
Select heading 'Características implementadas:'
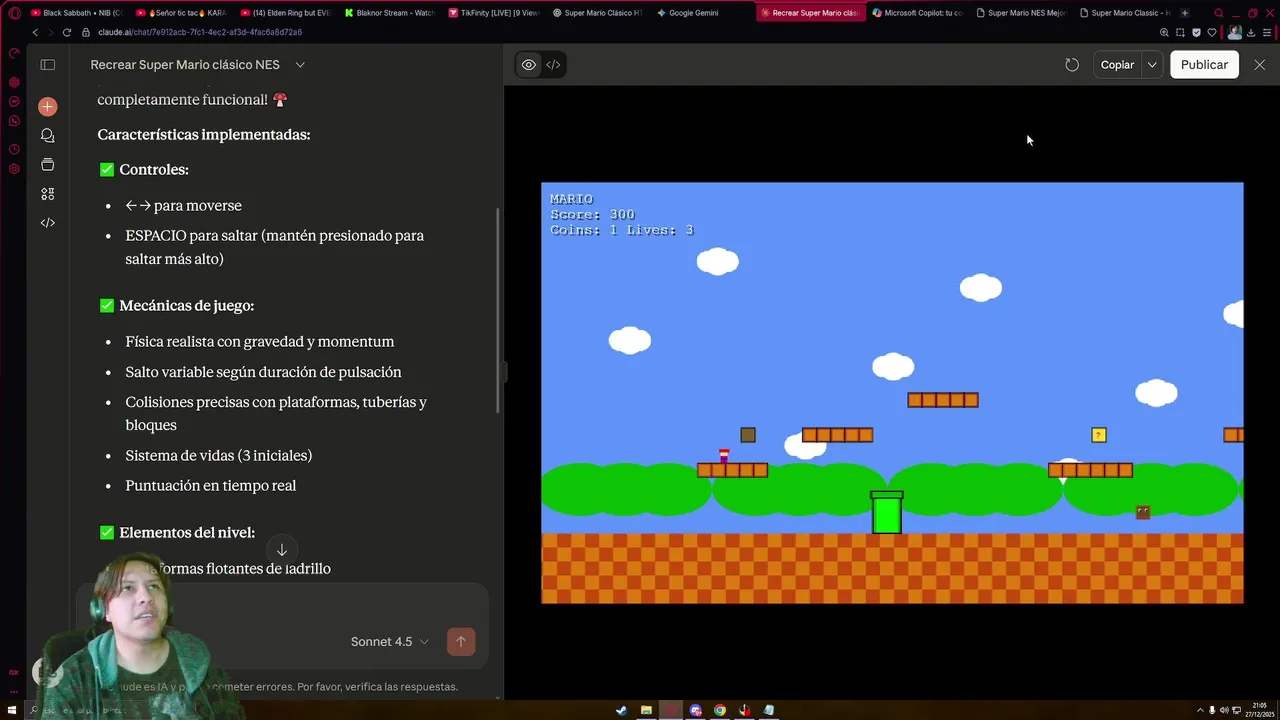[204, 134]
